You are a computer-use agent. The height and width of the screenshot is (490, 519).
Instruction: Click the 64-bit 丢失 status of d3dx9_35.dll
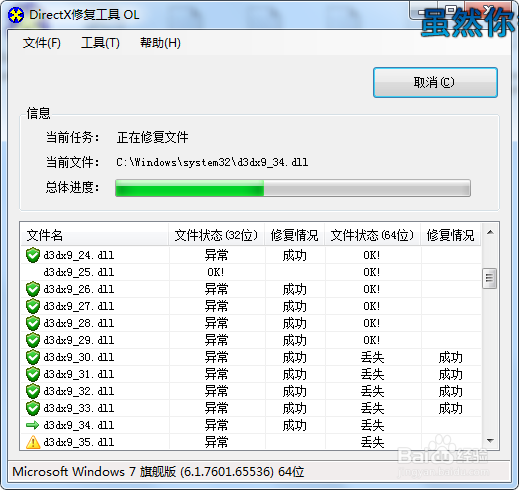[x=372, y=442]
